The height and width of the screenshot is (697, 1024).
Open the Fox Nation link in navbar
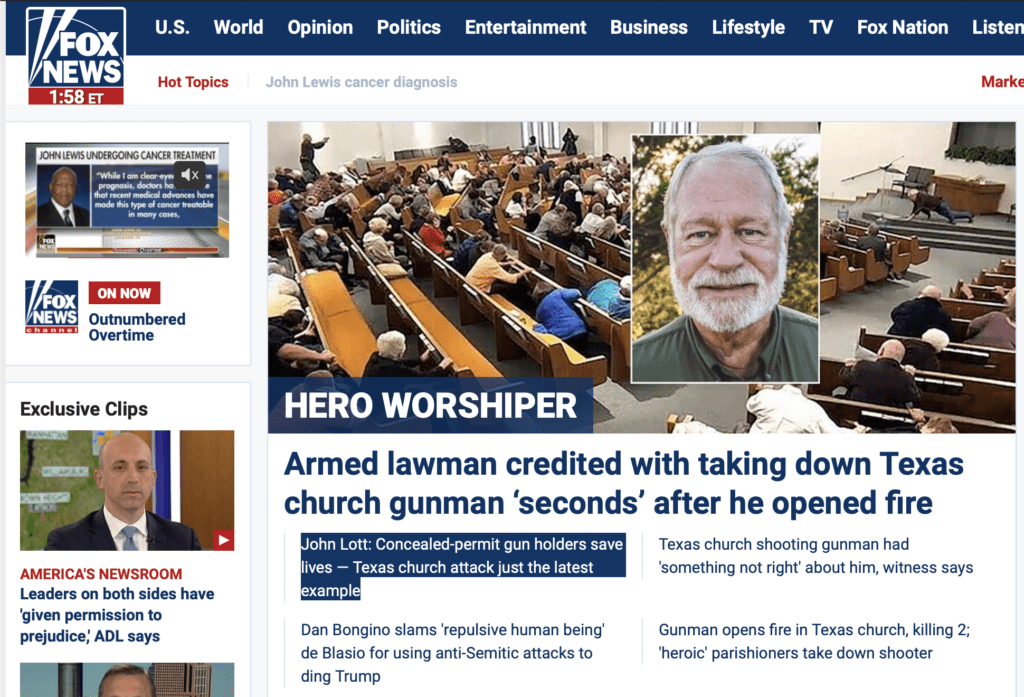902,27
